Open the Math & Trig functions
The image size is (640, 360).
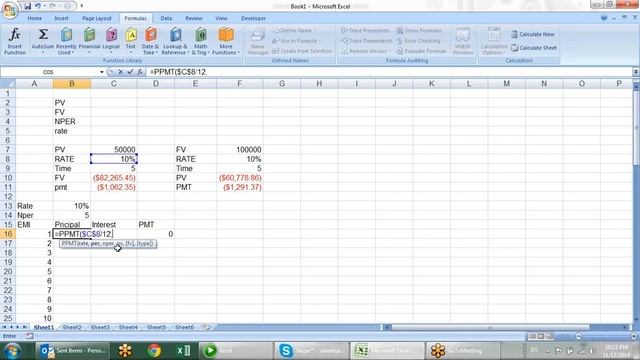tap(200, 41)
